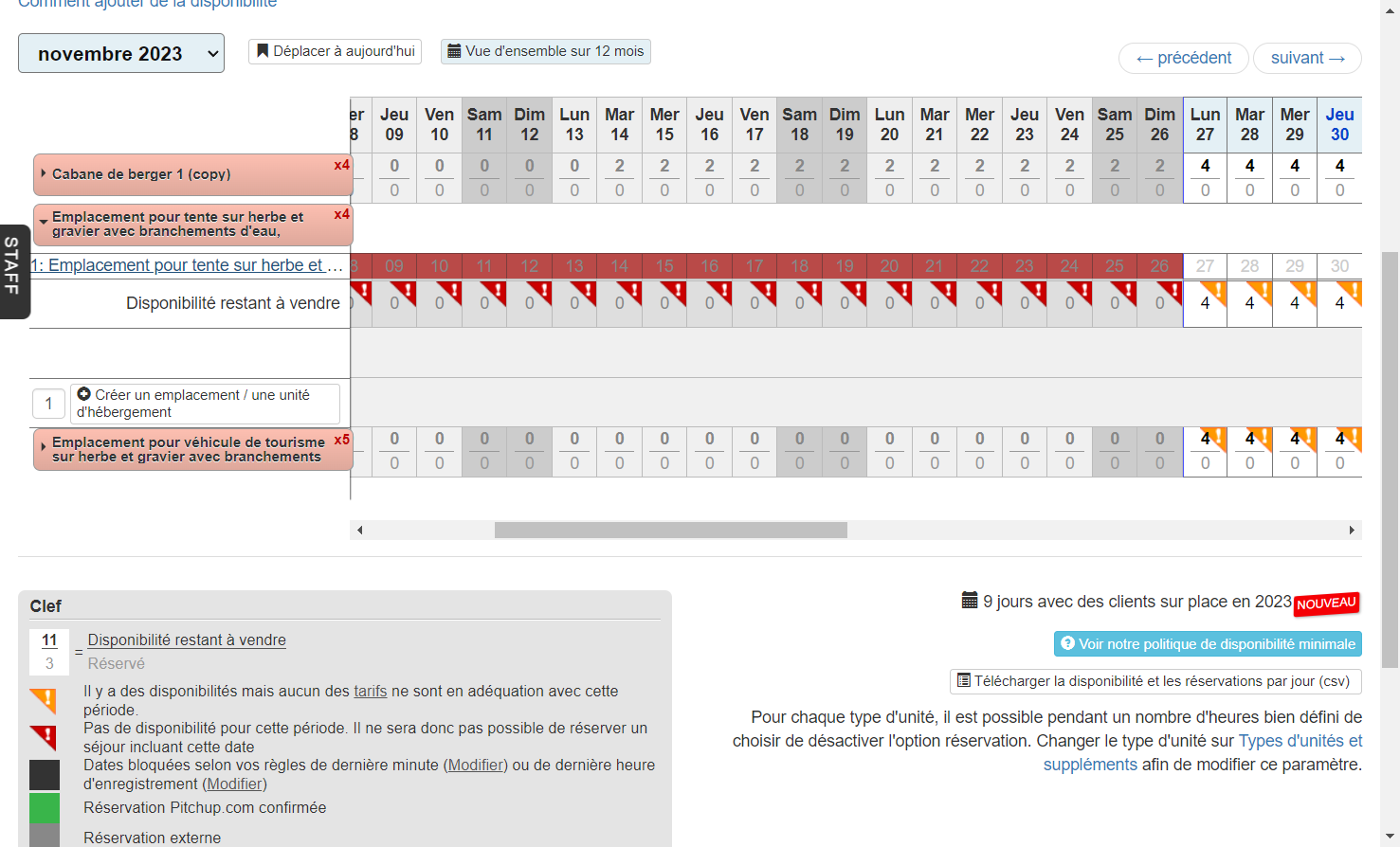The image size is (1400, 847).
Task: Click Cabane de berger availability for Mar 28
Action: pyautogui.click(x=1249, y=166)
